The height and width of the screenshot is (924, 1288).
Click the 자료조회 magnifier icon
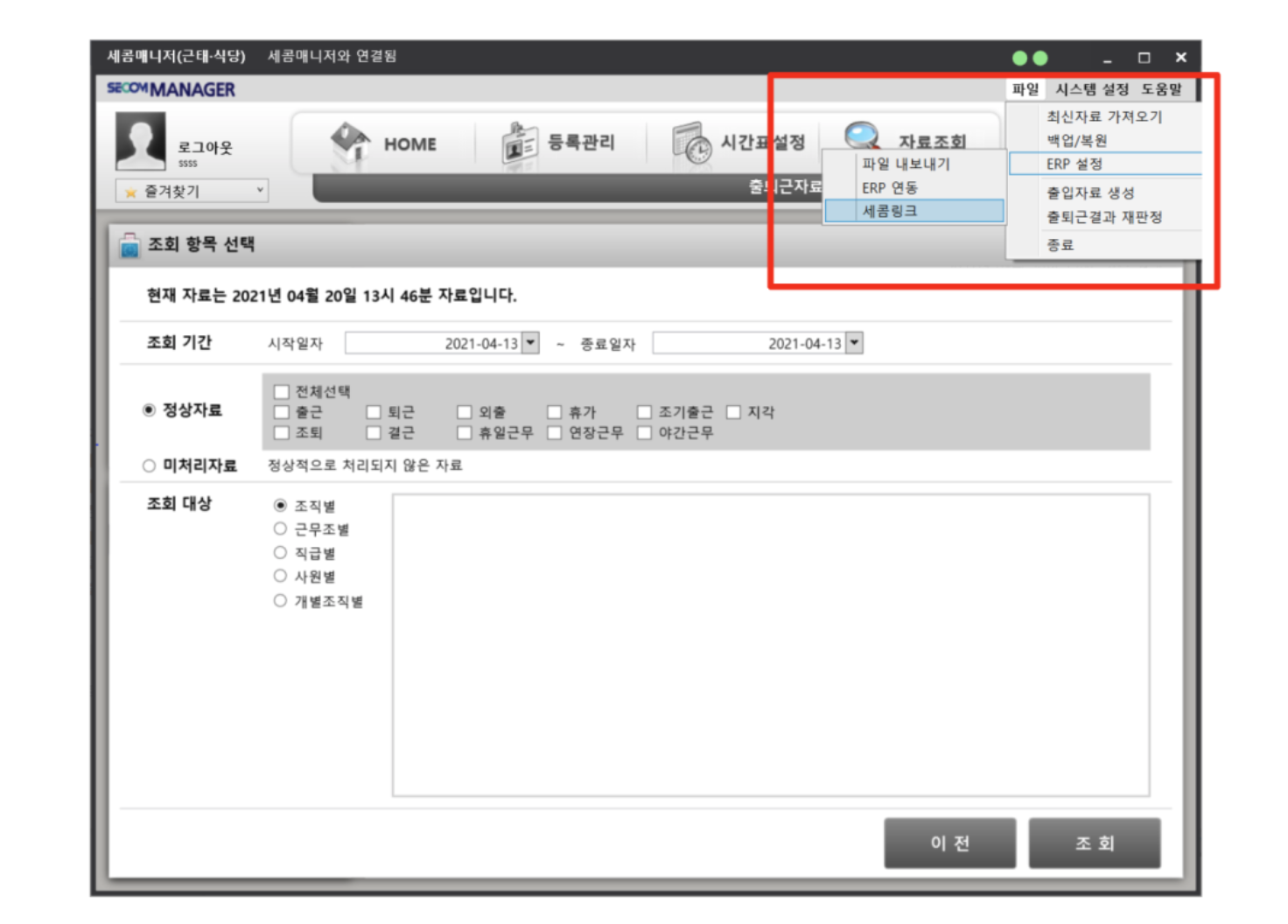[x=862, y=135]
